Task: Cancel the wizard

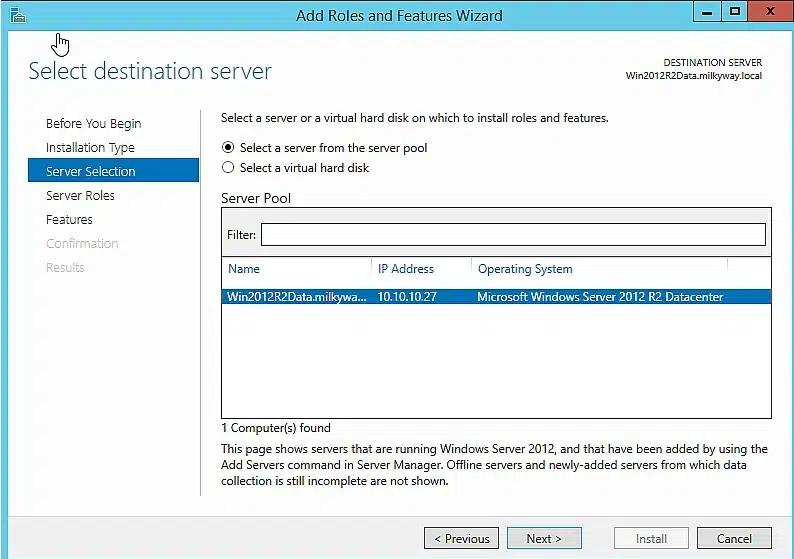Action: tap(734, 538)
